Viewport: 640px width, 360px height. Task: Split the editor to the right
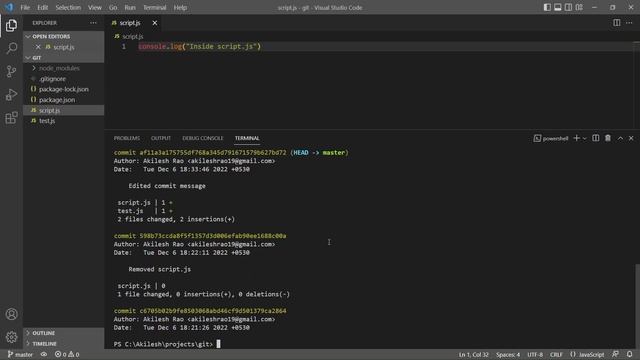[x=617, y=23]
